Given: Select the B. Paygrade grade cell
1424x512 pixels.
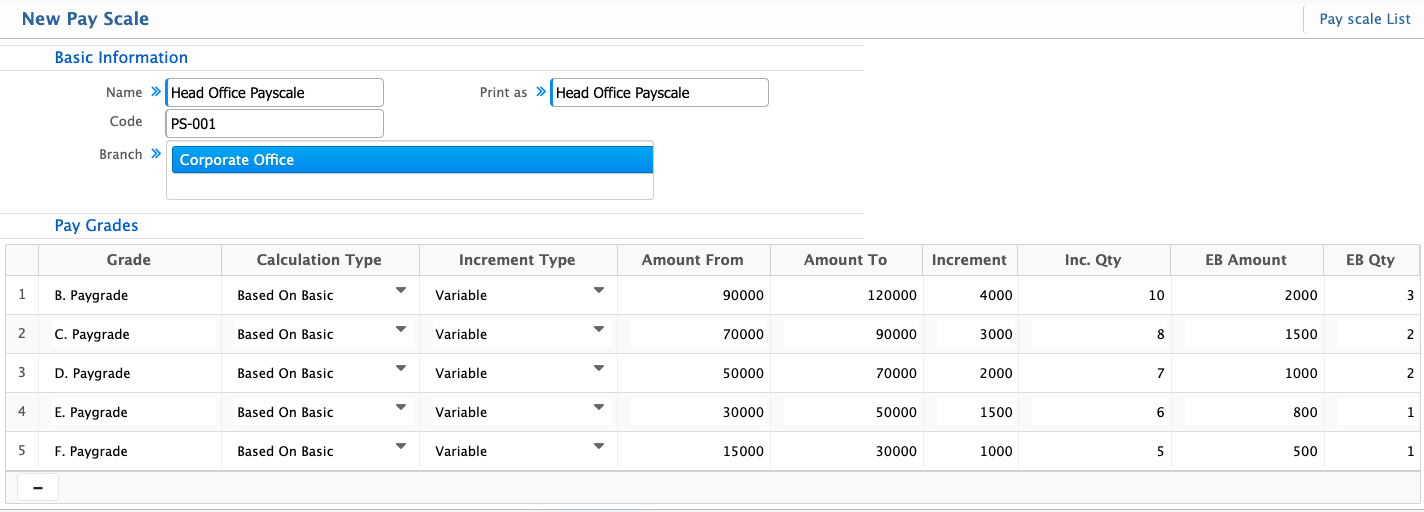Looking at the screenshot, I should coord(129,296).
